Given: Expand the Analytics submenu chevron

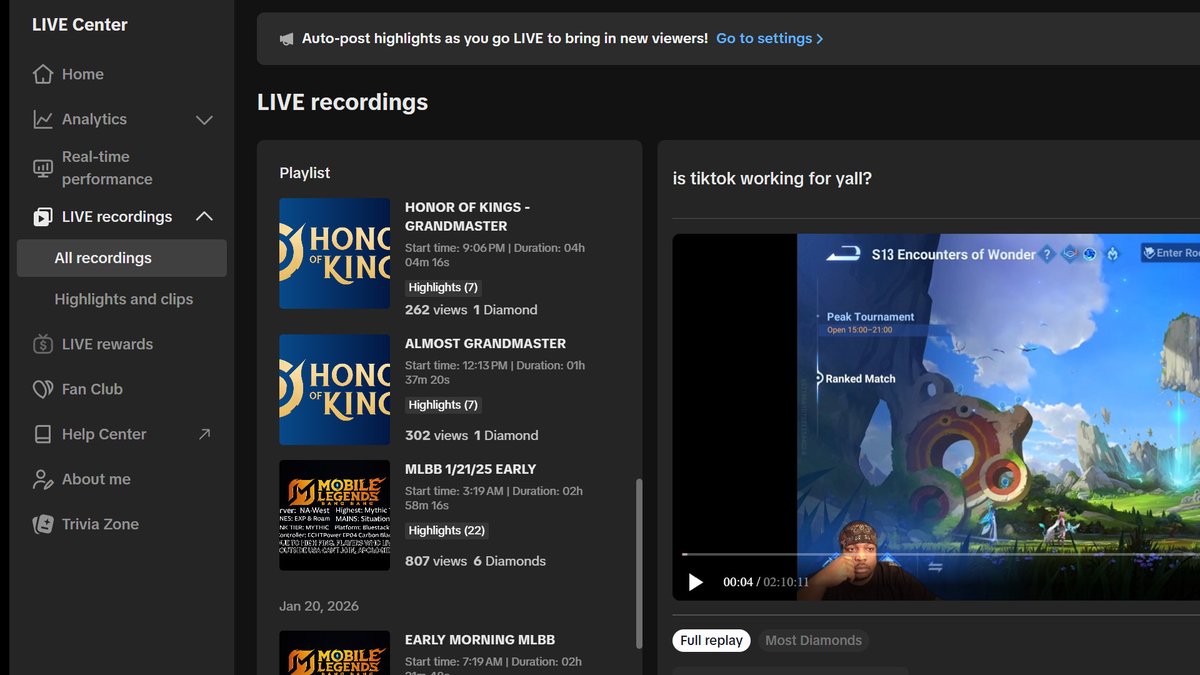Looking at the screenshot, I should pyautogui.click(x=204, y=120).
